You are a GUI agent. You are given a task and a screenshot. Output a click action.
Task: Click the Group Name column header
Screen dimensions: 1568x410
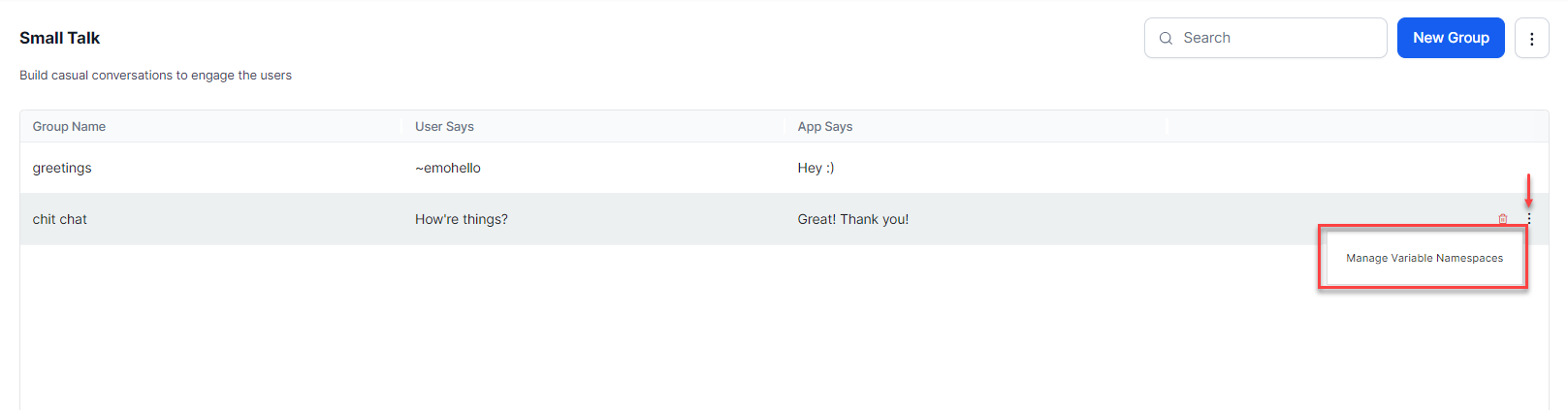[69, 127]
